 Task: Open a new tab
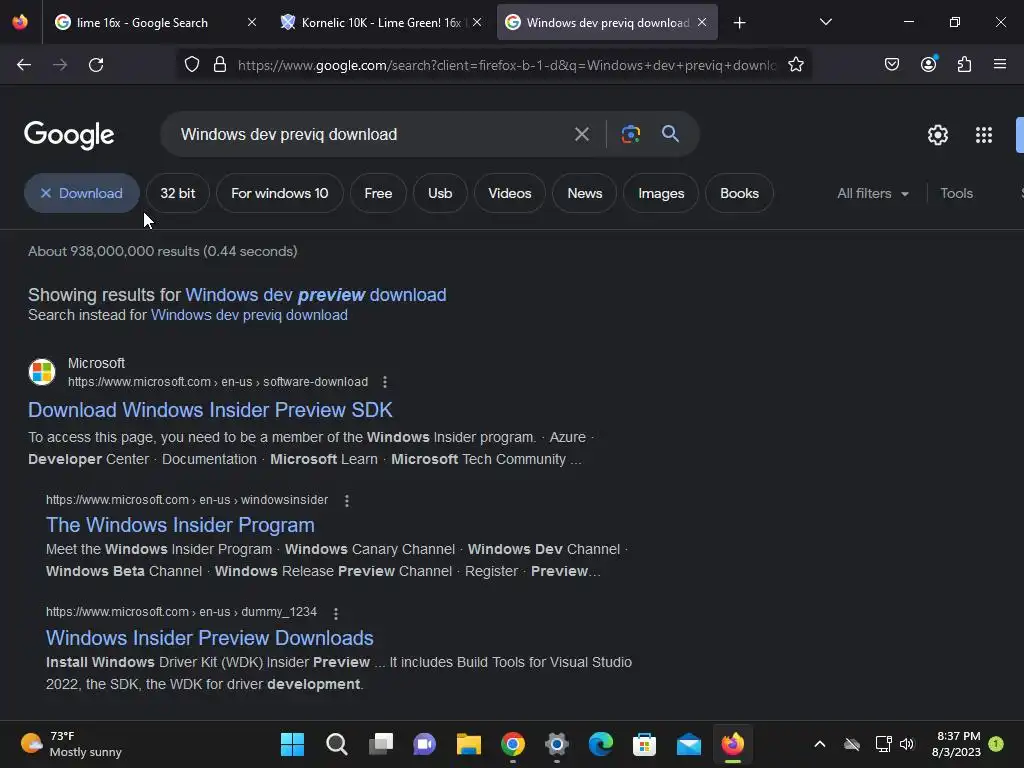(x=739, y=23)
